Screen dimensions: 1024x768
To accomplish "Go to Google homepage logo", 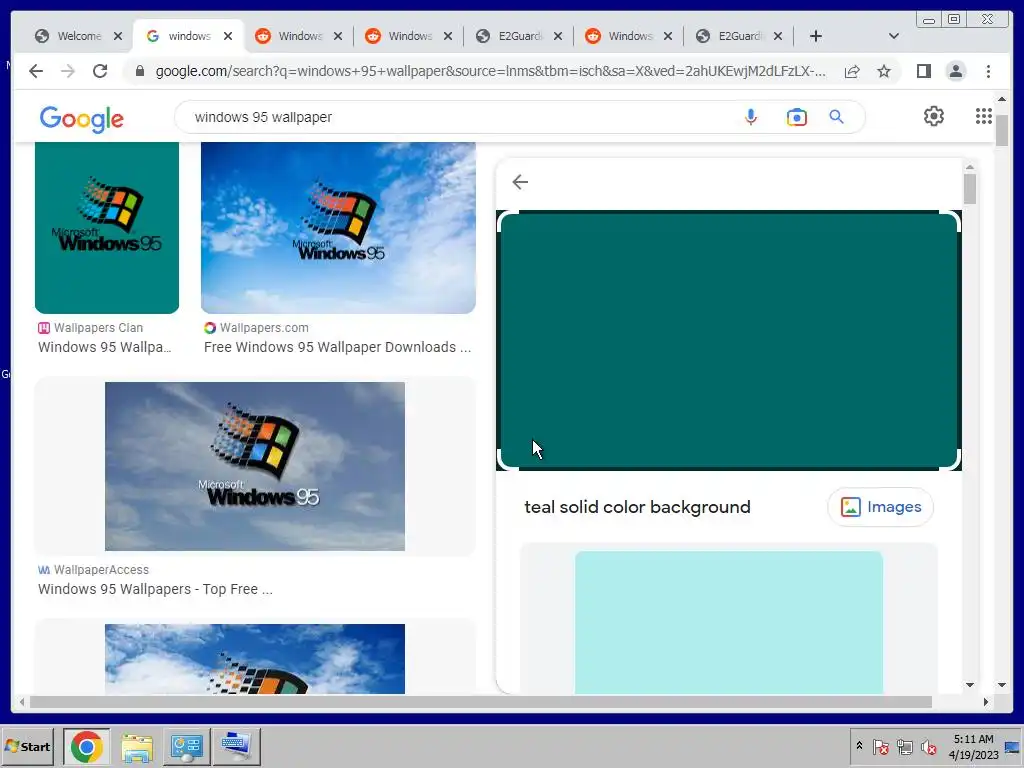I will coord(82,119).
